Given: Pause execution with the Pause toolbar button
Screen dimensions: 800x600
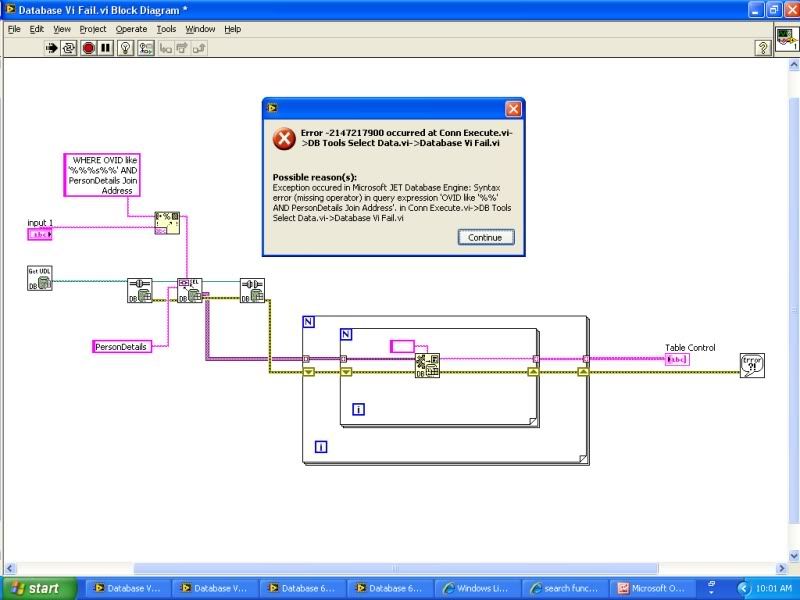Looking at the screenshot, I should [106, 47].
